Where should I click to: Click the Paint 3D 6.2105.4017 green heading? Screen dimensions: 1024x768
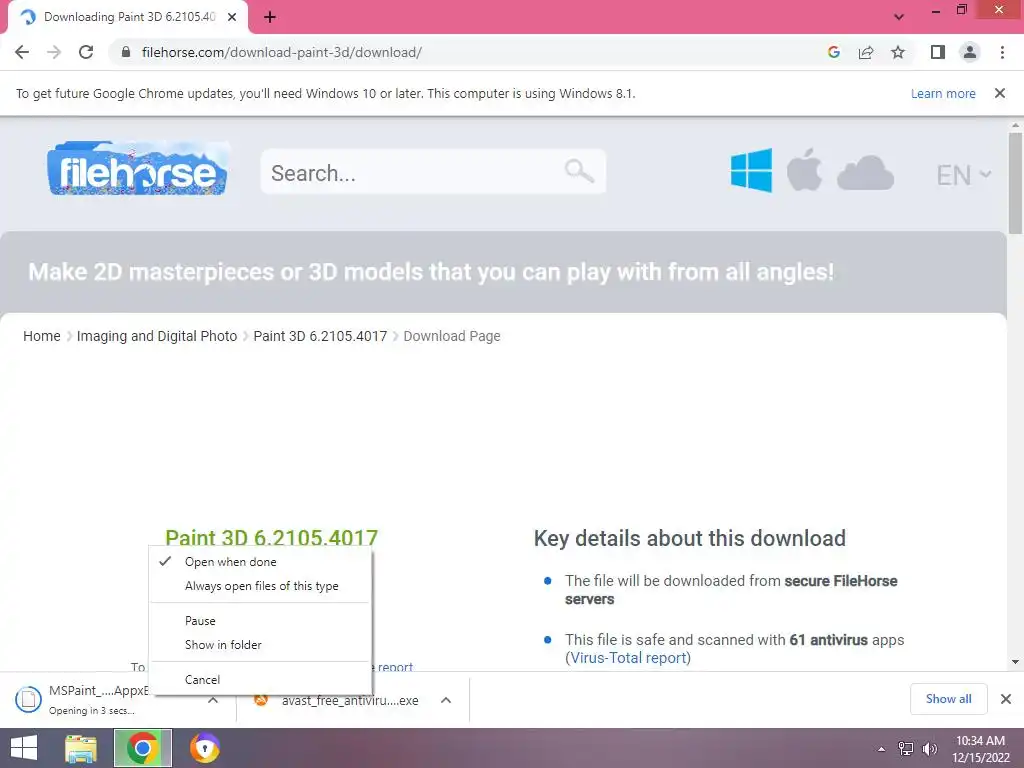tap(272, 537)
